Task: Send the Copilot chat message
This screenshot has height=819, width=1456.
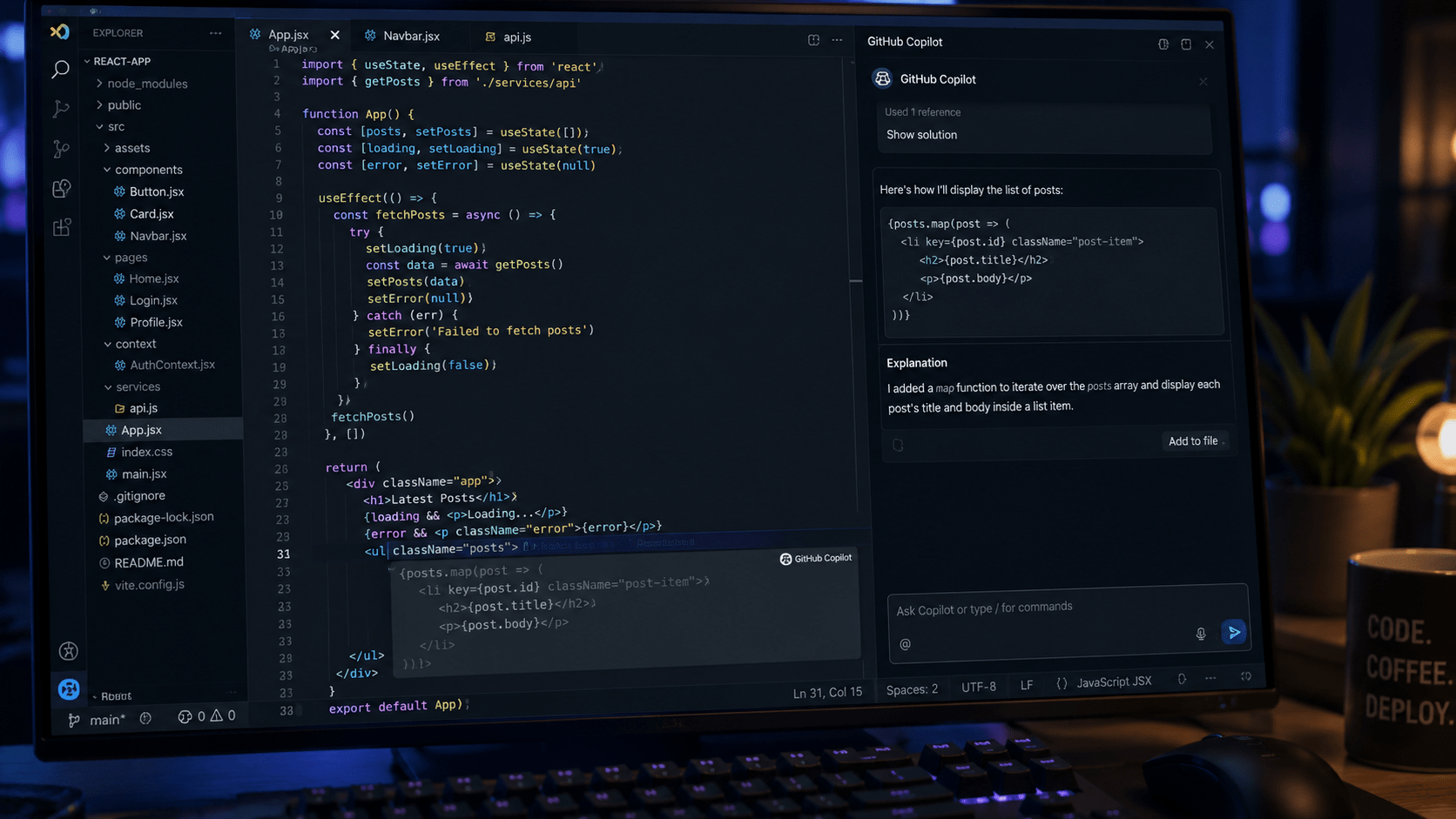Action: coord(1234,633)
